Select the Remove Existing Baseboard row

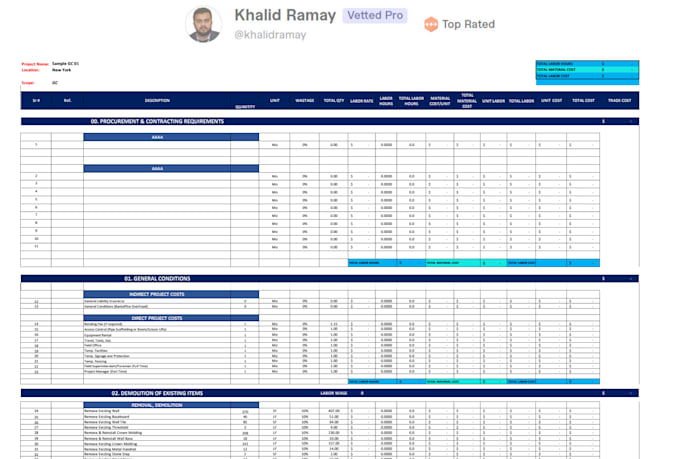pyautogui.click(x=107, y=416)
